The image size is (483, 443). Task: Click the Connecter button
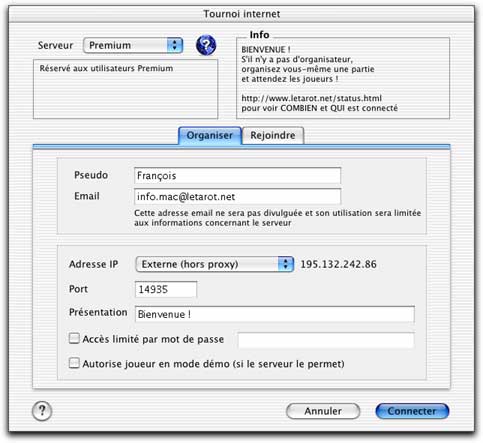[412, 411]
